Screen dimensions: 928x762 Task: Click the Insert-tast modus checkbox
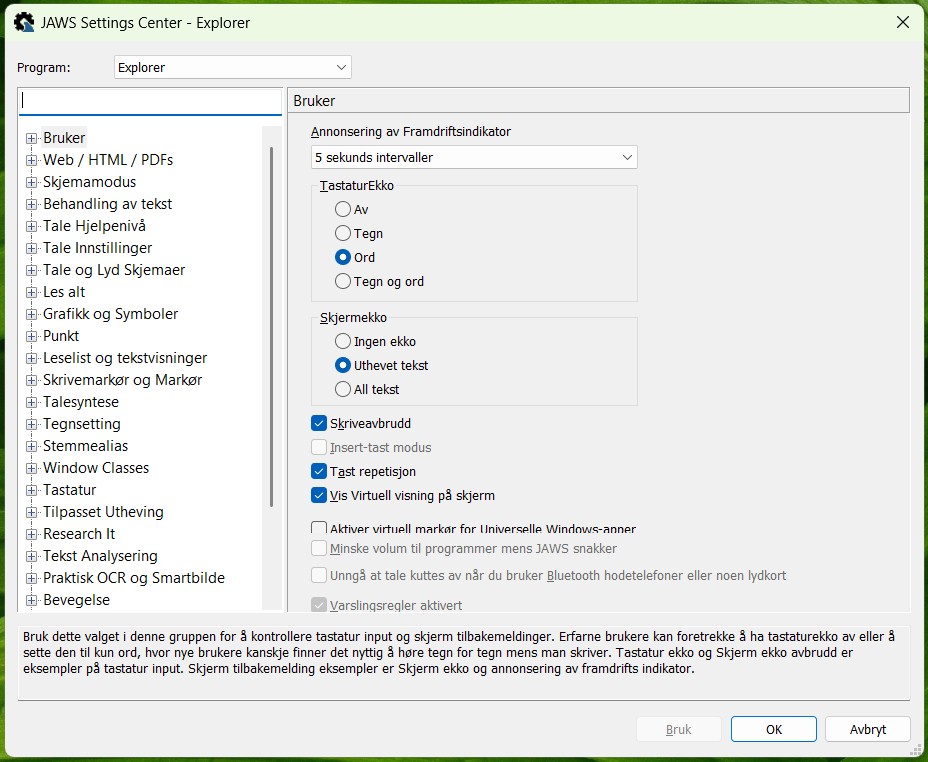point(319,447)
